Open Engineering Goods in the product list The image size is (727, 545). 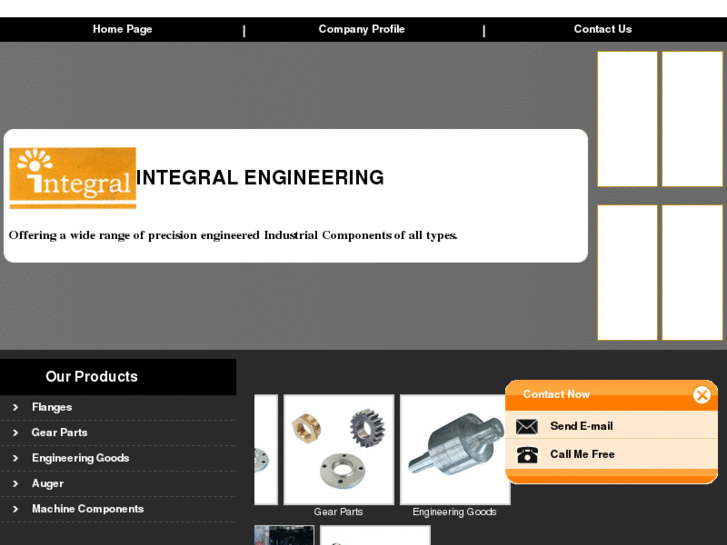(x=81, y=458)
